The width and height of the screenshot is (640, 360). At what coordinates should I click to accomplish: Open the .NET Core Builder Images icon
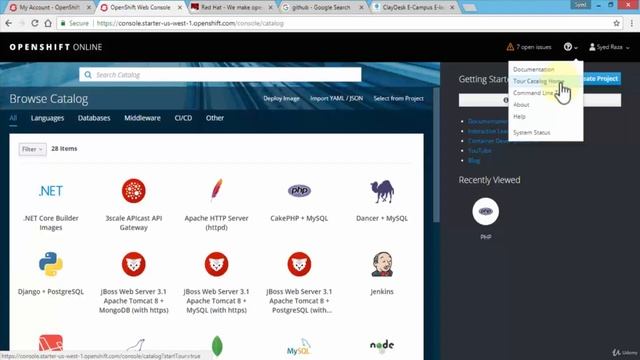51,191
